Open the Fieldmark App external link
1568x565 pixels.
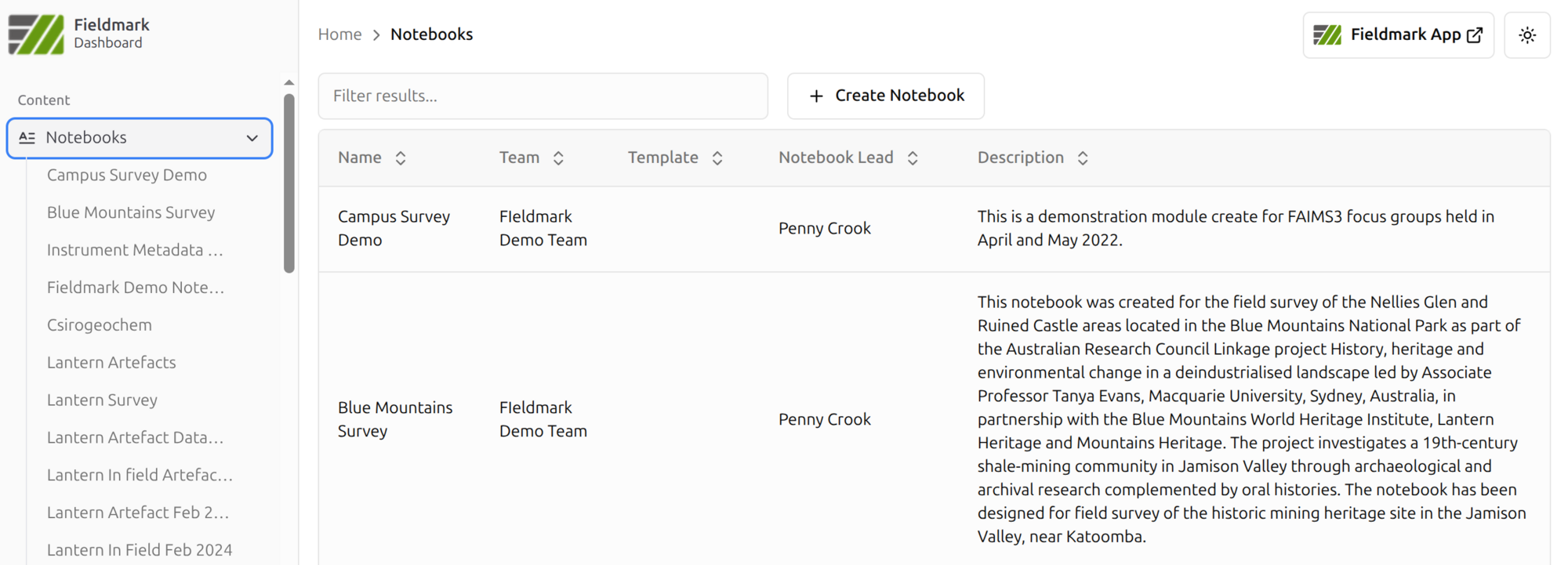[x=1398, y=35]
